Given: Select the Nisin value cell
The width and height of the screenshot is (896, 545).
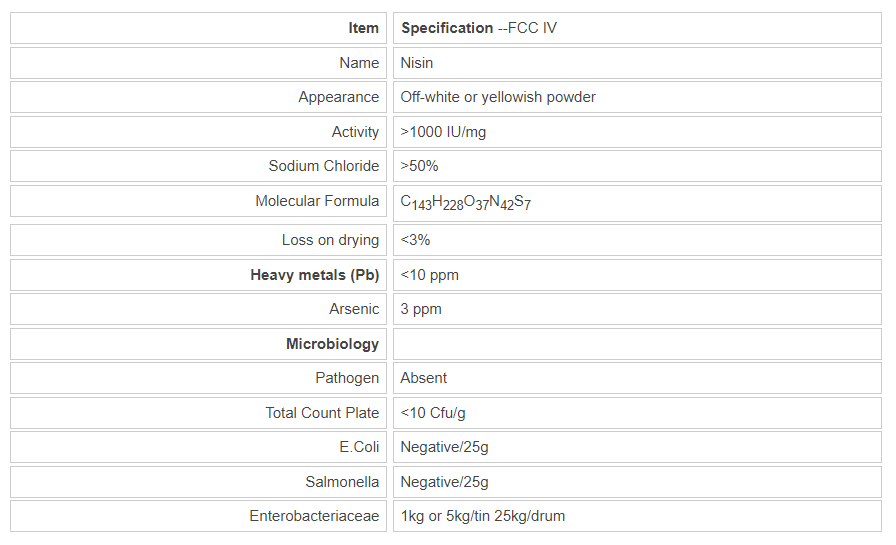Looking at the screenshot, I should (417, 63).
